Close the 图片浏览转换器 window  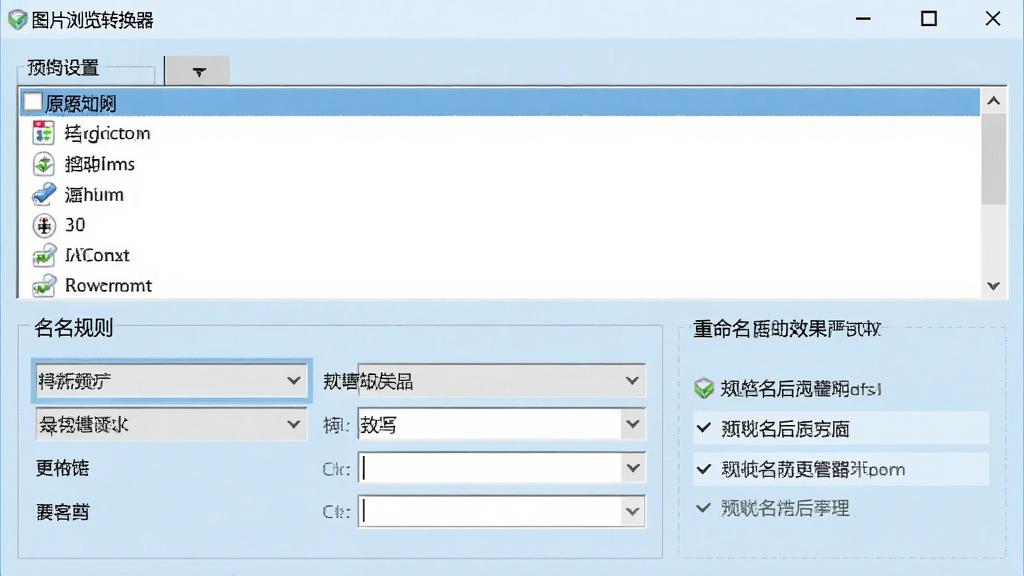993,19
